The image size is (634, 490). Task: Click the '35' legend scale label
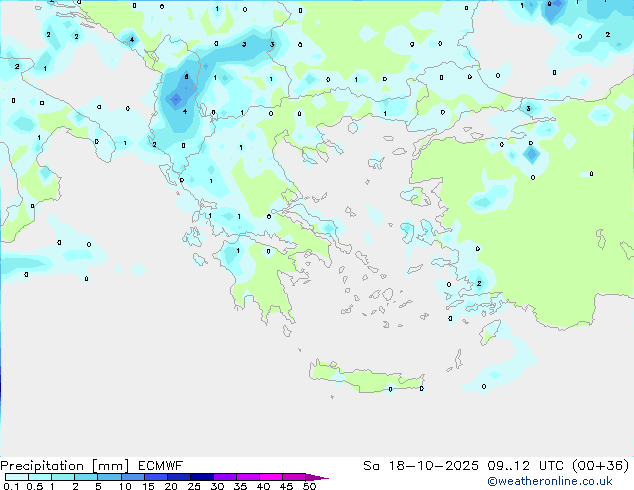[240, 486]
